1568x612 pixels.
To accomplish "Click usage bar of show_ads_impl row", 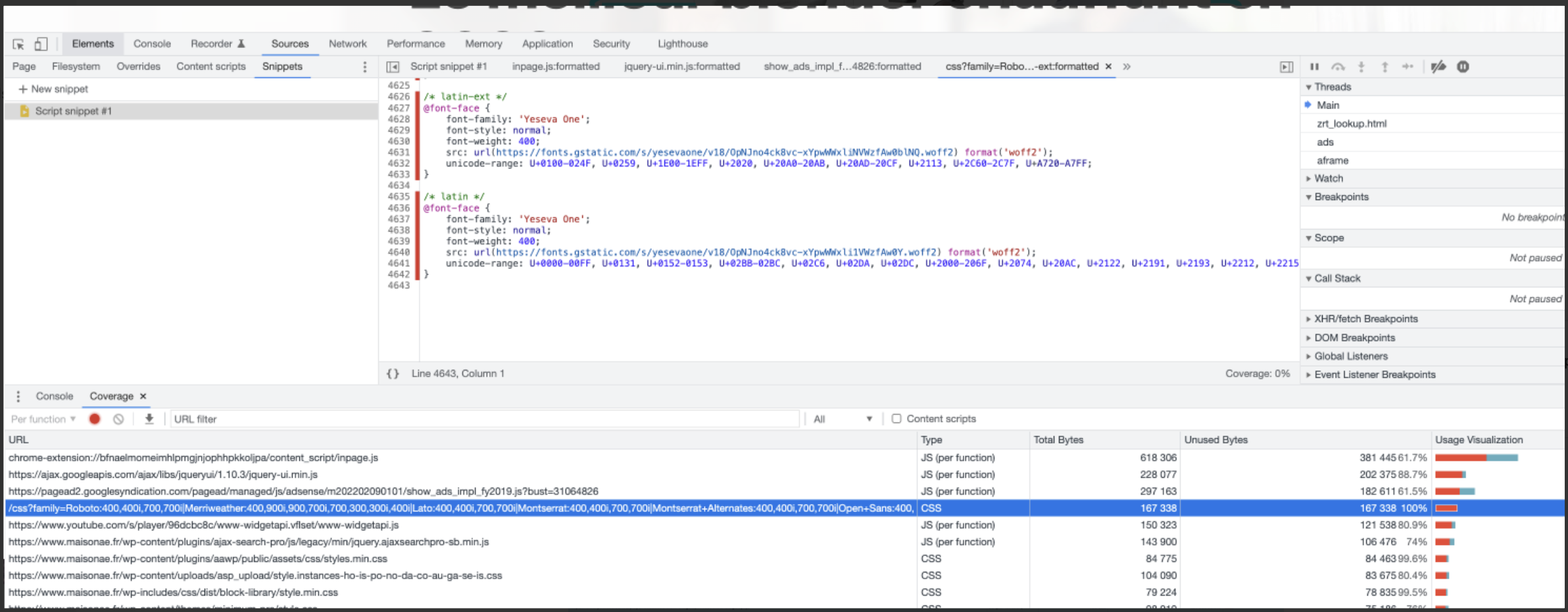I will point(1455,492).
